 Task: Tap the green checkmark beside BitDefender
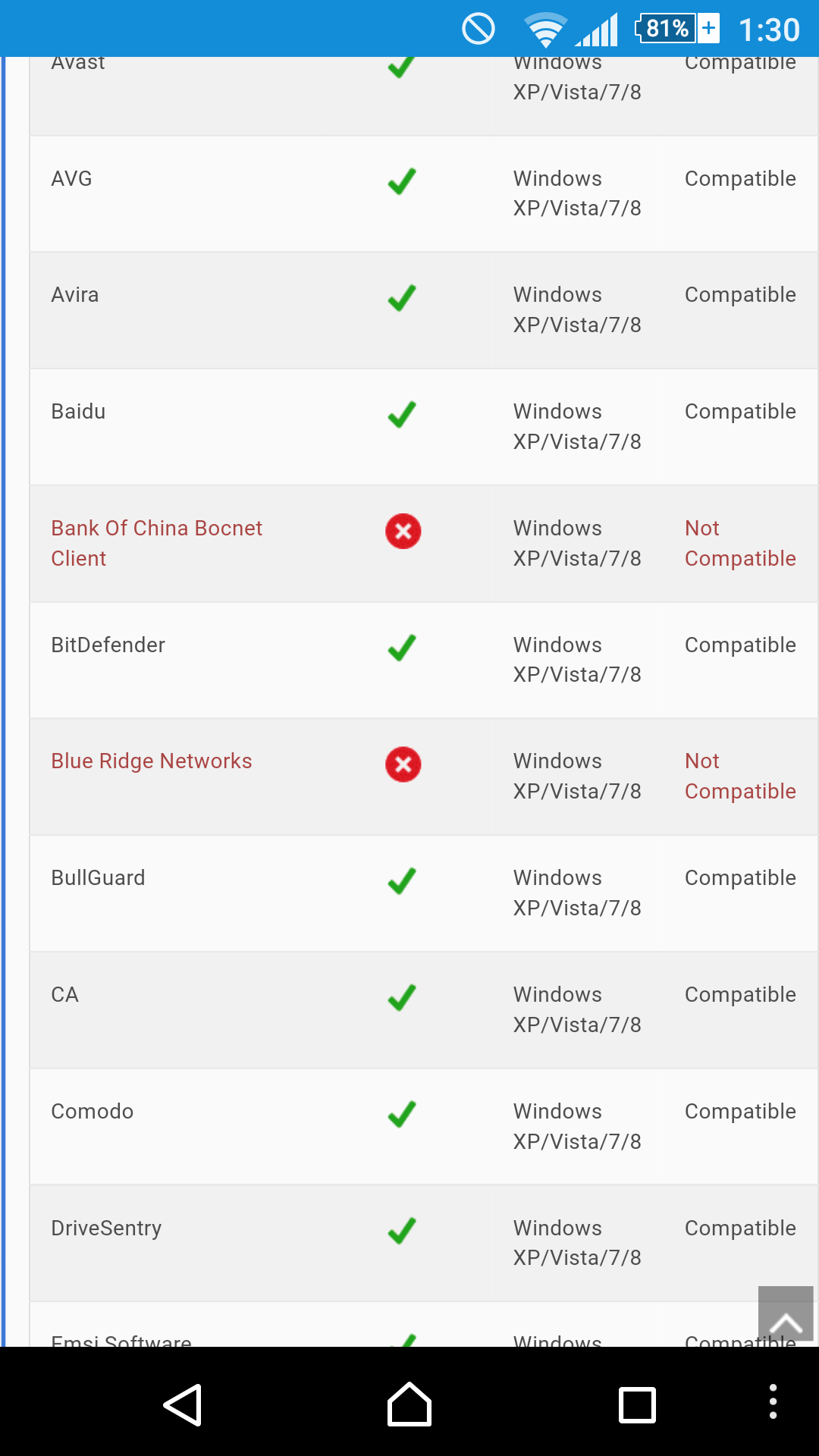(401, 648)
